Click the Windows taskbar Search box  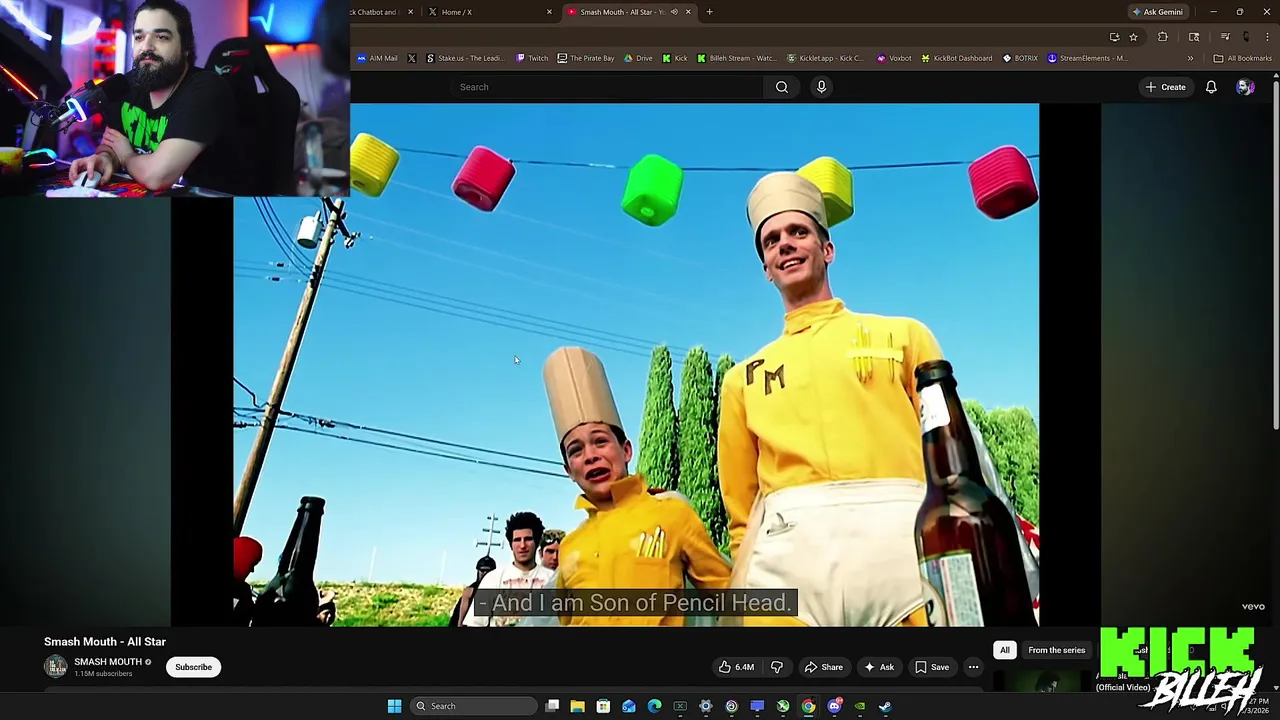click(474, 706)
